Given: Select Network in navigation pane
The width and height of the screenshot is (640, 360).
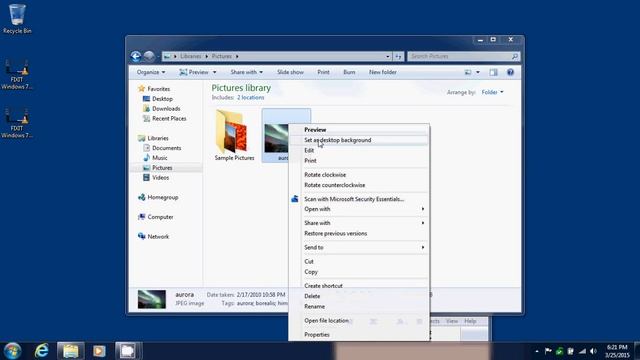Looking at the screenshot, I should click(153, 236).
